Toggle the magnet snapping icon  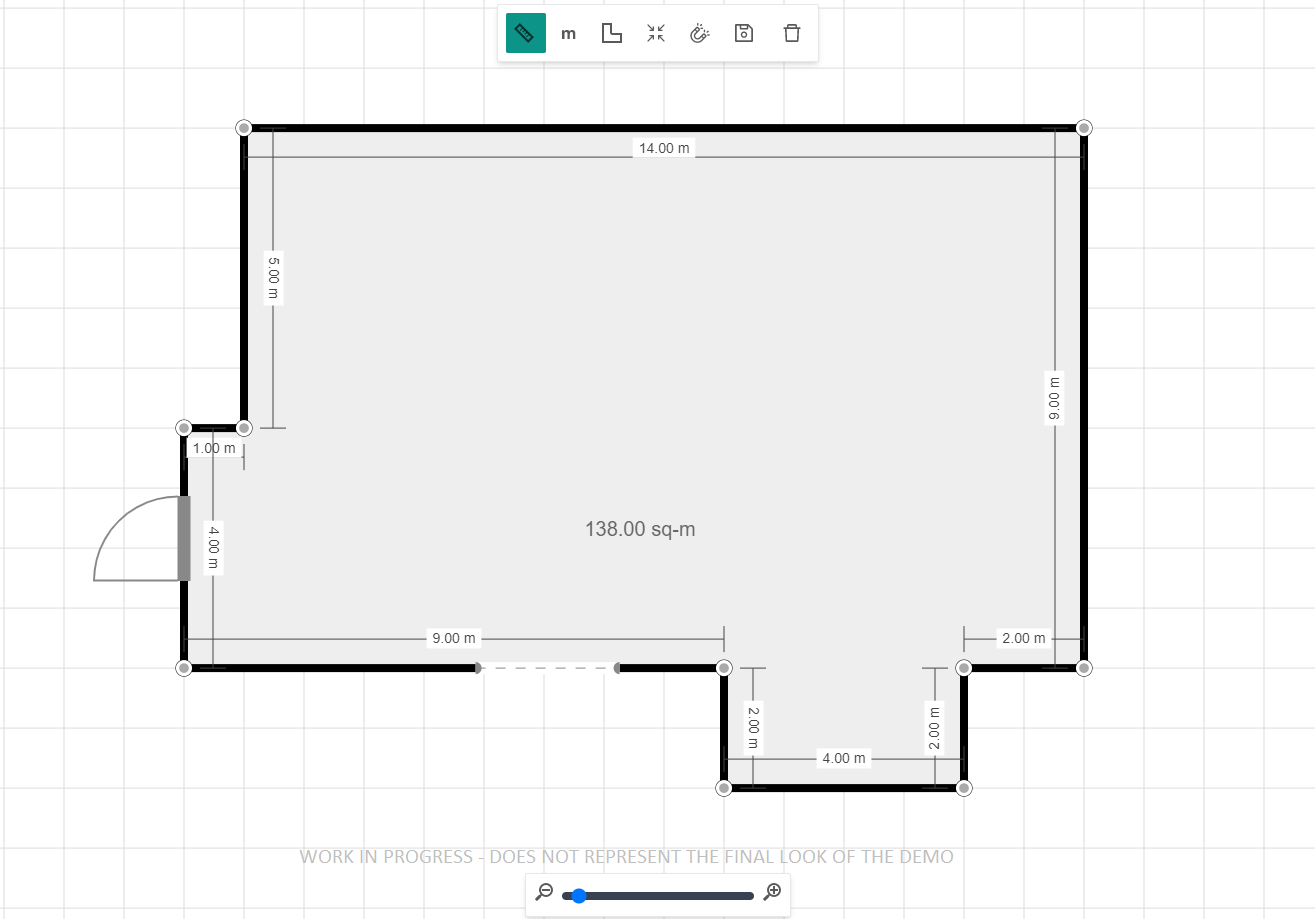(700, 33)
